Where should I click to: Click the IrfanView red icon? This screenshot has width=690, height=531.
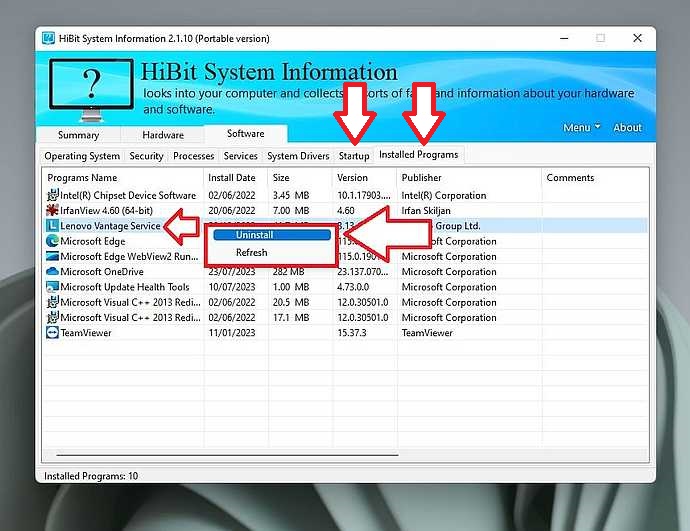52,210
